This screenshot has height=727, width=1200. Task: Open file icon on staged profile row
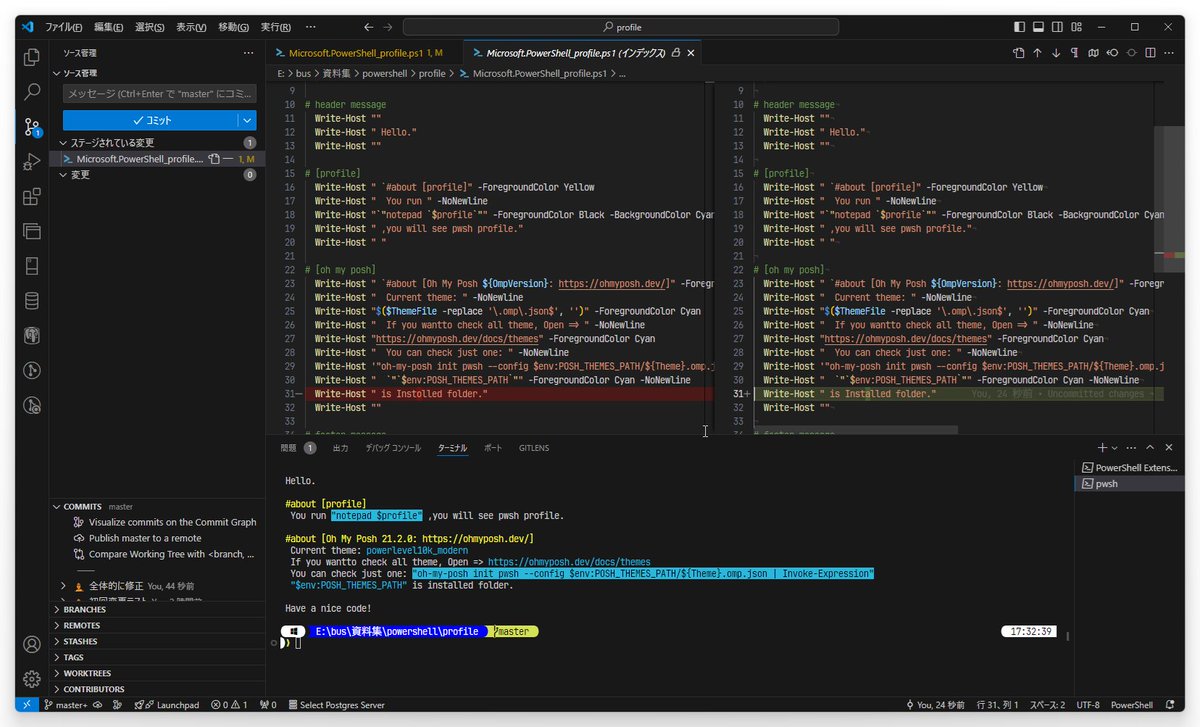click(213, 159)
